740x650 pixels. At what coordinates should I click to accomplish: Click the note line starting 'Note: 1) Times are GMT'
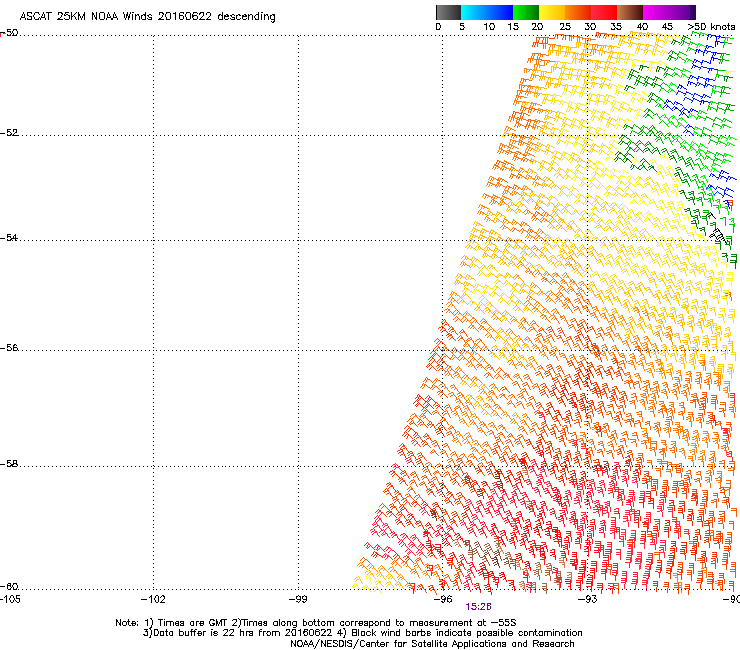316,623
